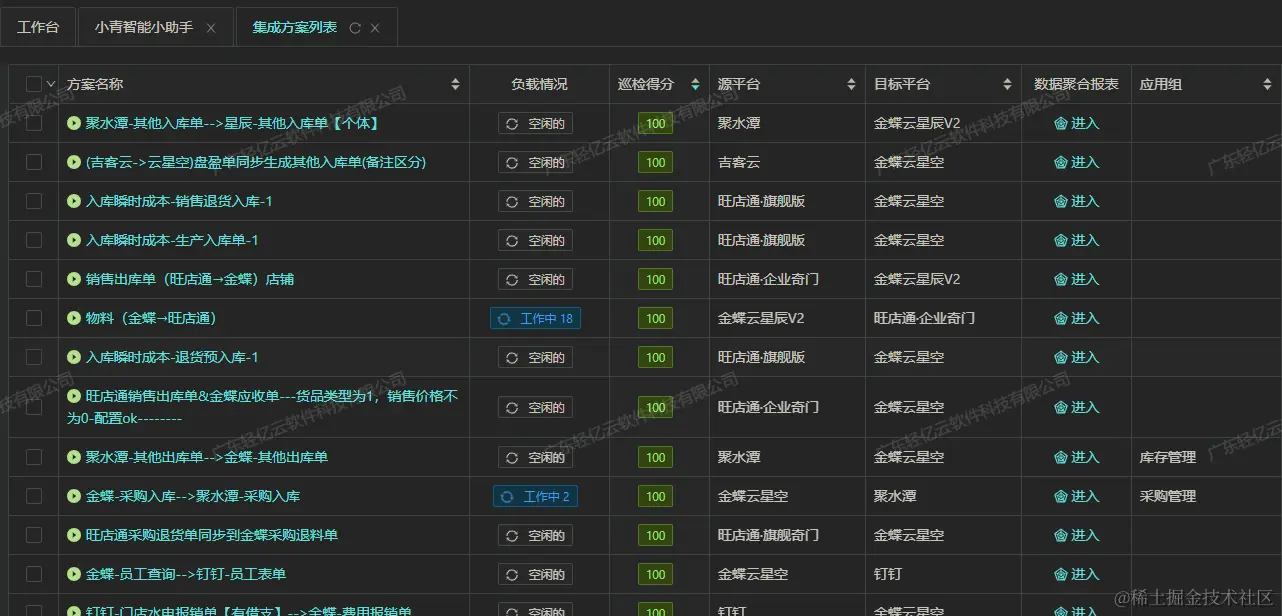
Task: Click the play icon for 入库瞬时成本-生产入库单-1
Action: click(x=74, y=240)
